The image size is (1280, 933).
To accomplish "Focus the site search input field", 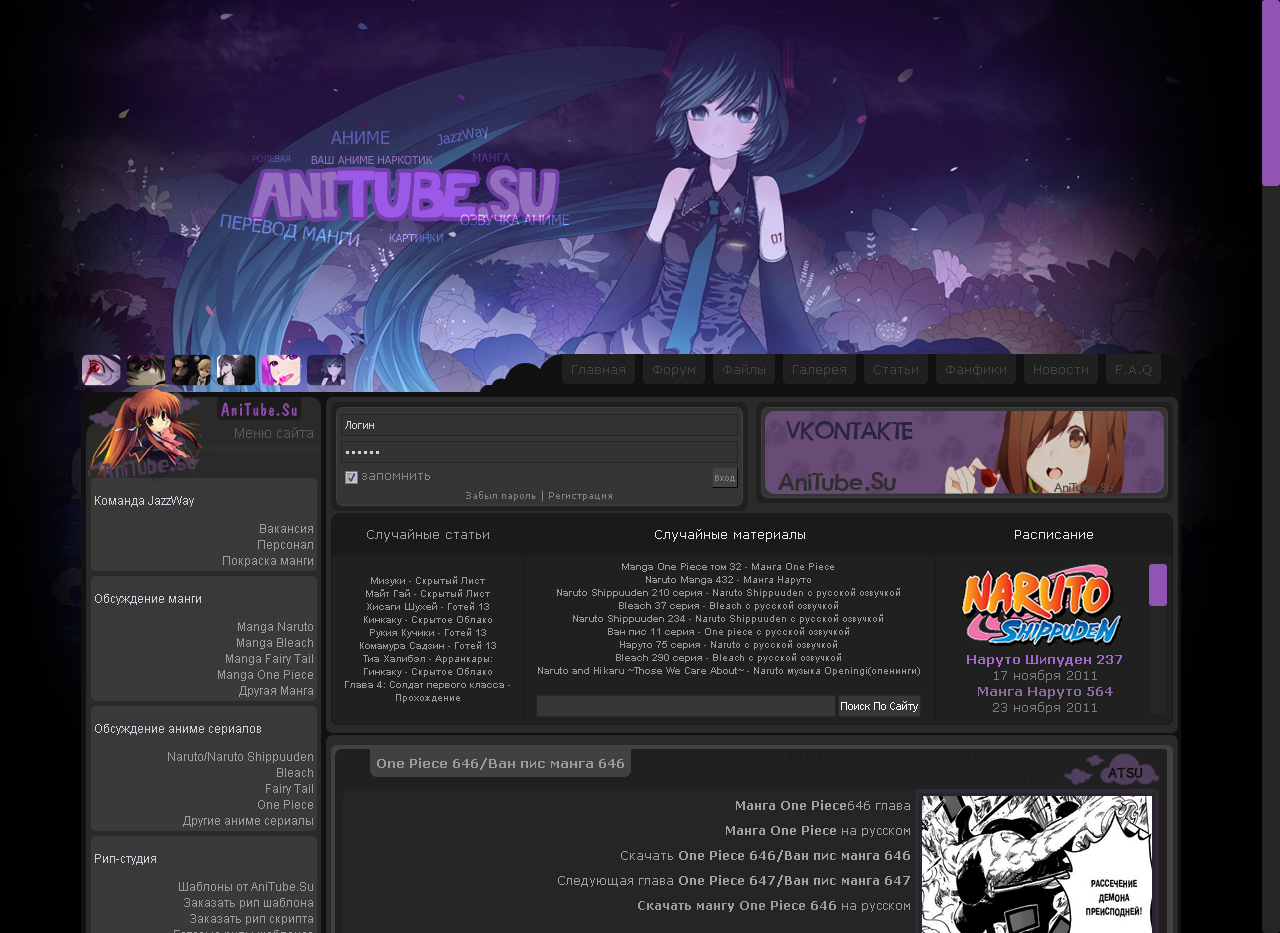I will pyautogui.click(x=686, y=706).
